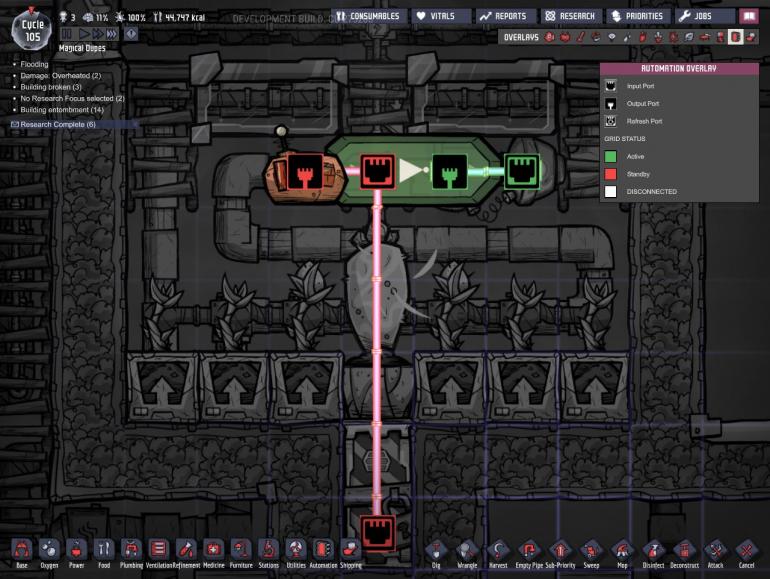This screenshot has width=770, height=579.
Task: Open the Plumbing build category
Action: click(131, 553)
